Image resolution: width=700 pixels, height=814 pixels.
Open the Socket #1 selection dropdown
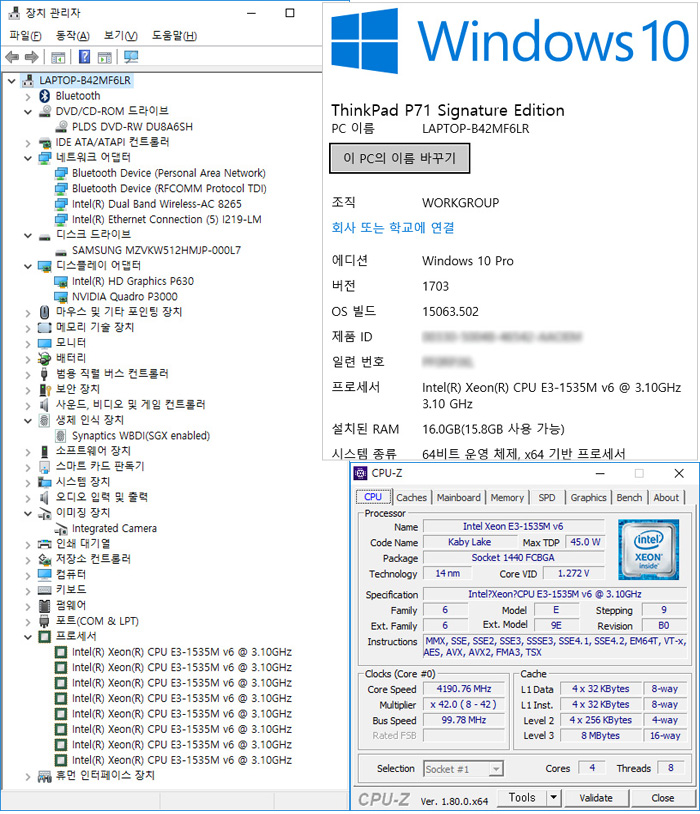tap(496, 769)
